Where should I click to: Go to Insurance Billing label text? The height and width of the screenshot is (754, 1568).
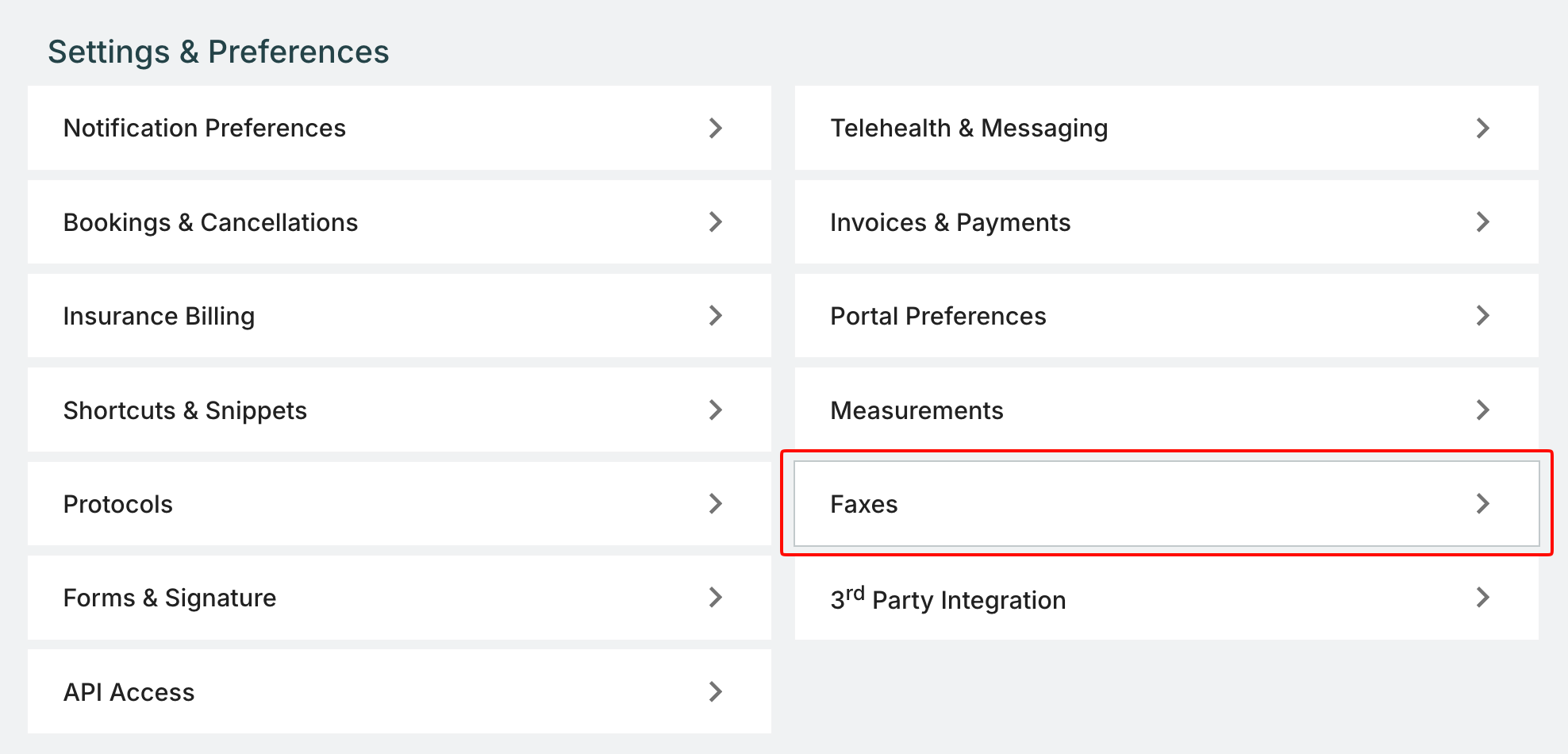point(159,316)
